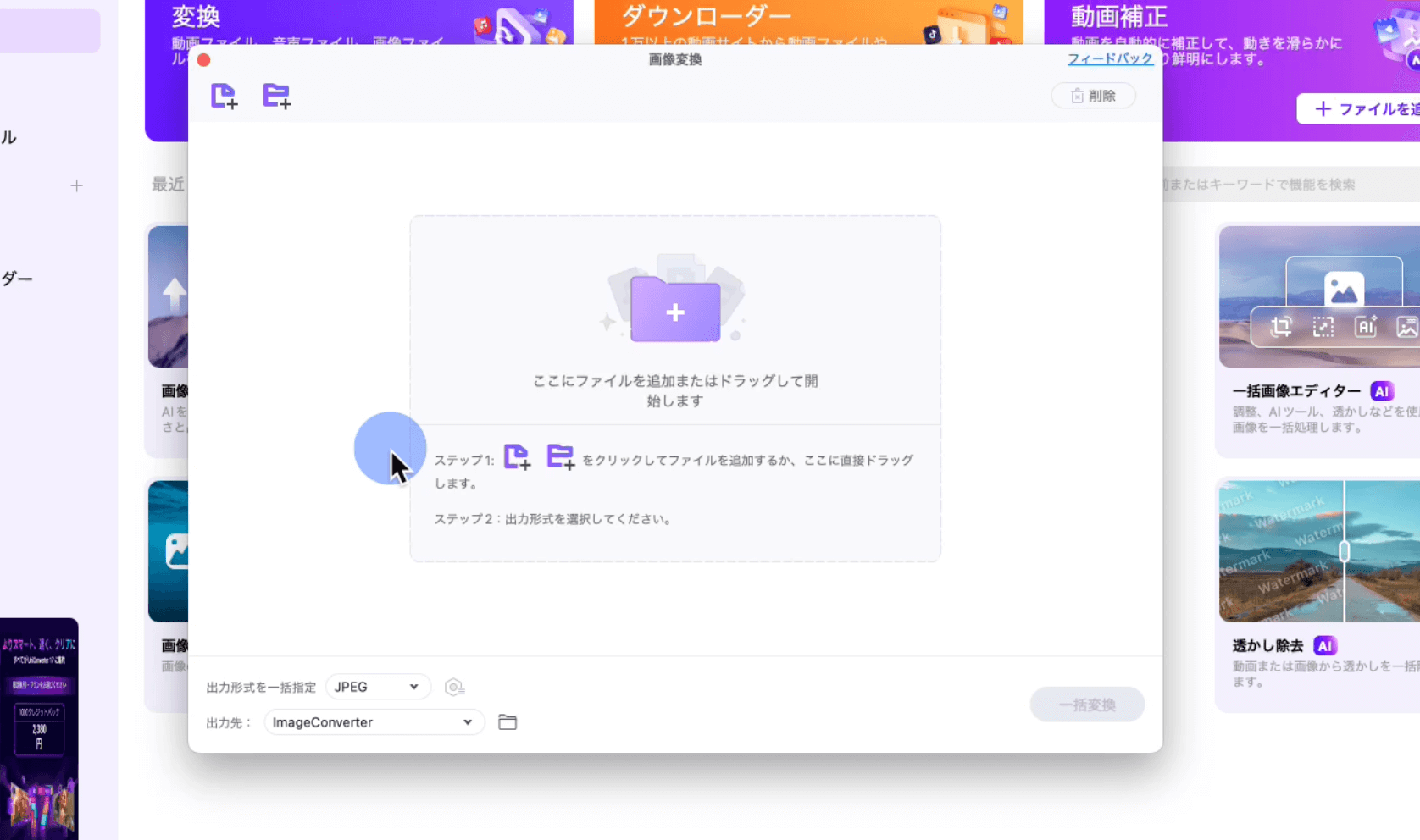Viewport: 1420px width, 840px height.
Task: Click the 一括変換 button
Action: [x=1087, y=704]
